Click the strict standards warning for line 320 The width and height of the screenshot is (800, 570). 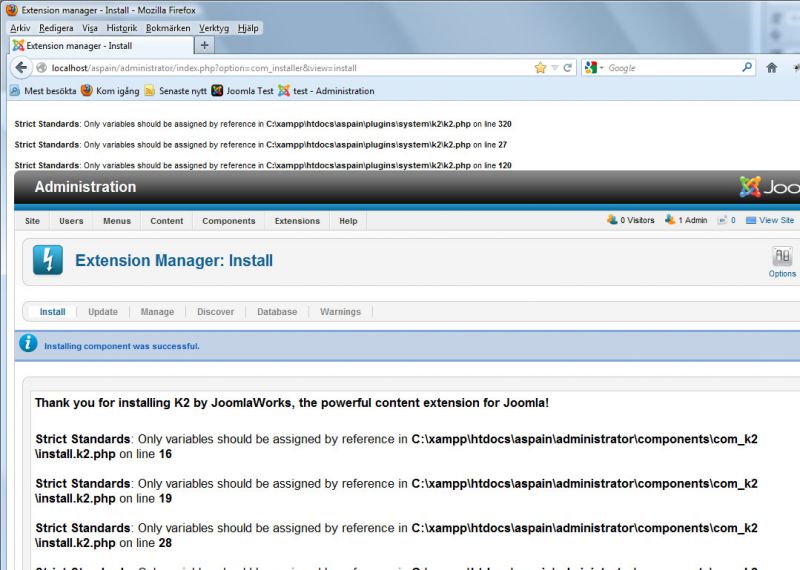tap(263, 124)
